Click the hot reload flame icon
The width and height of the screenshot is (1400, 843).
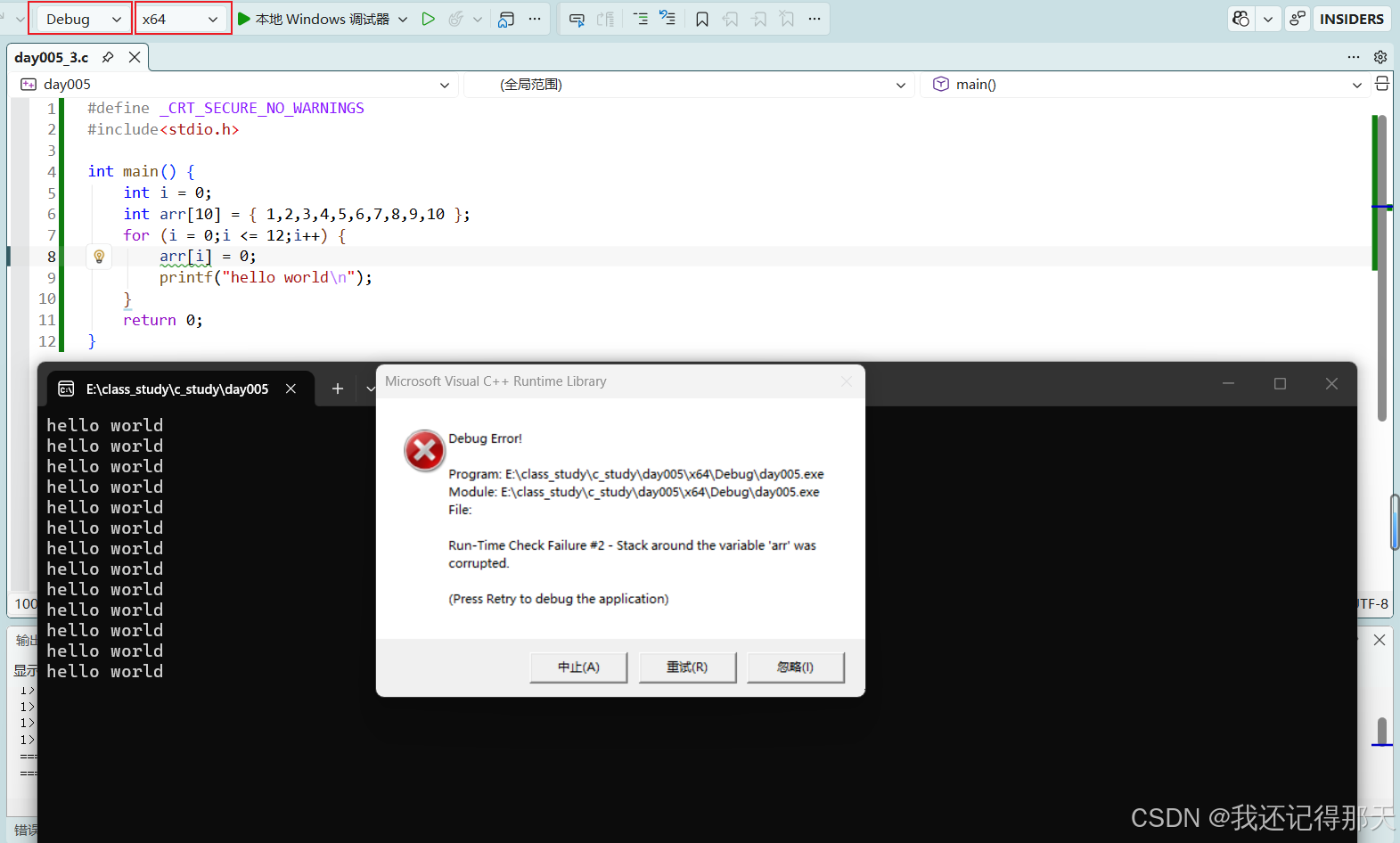pyautogui.click(x=455, y=19)
